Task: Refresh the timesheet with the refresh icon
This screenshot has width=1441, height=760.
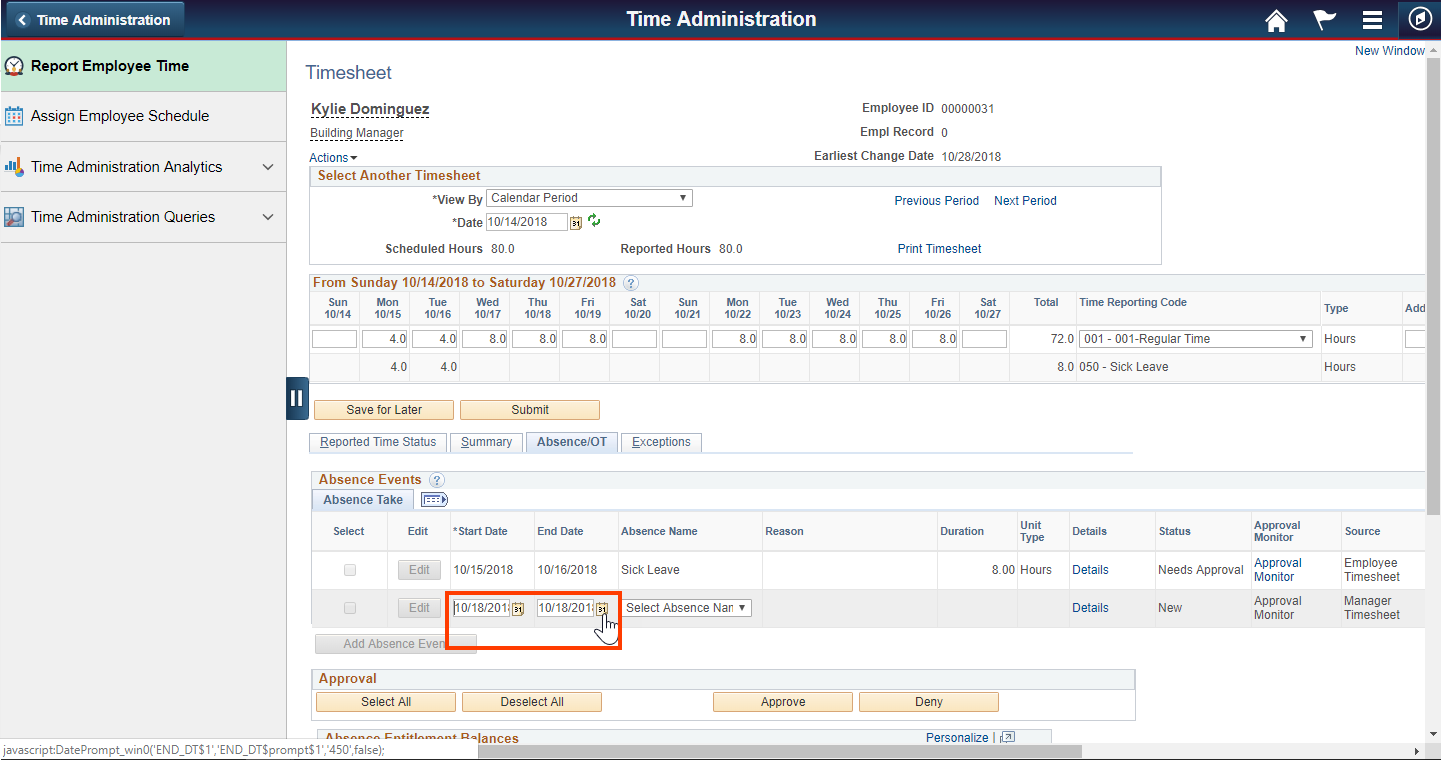Action: point(593,222)
